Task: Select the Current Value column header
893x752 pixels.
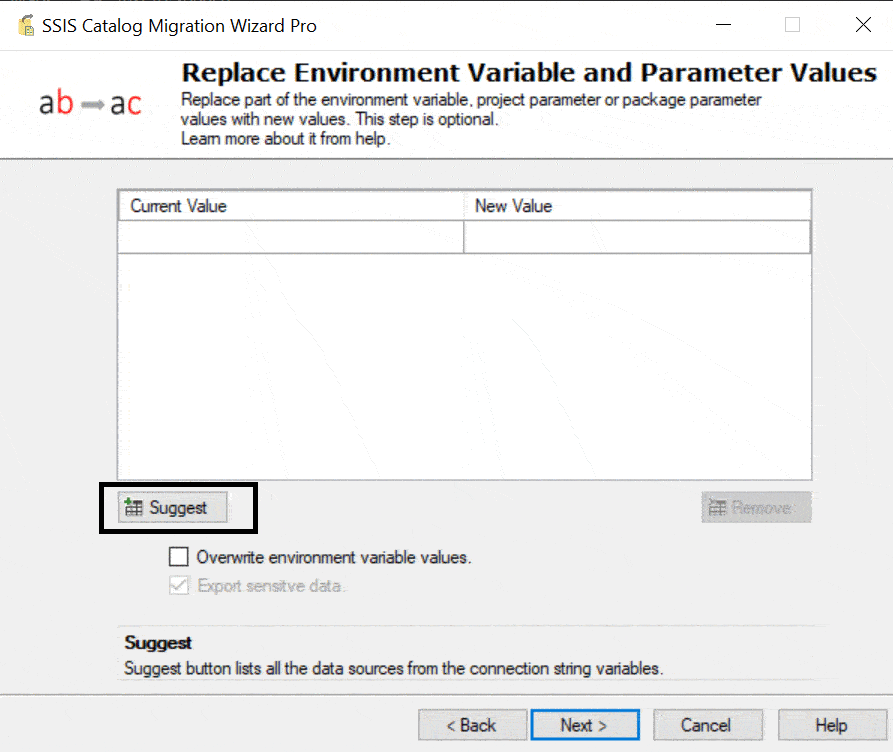Action: coord(291,206)
